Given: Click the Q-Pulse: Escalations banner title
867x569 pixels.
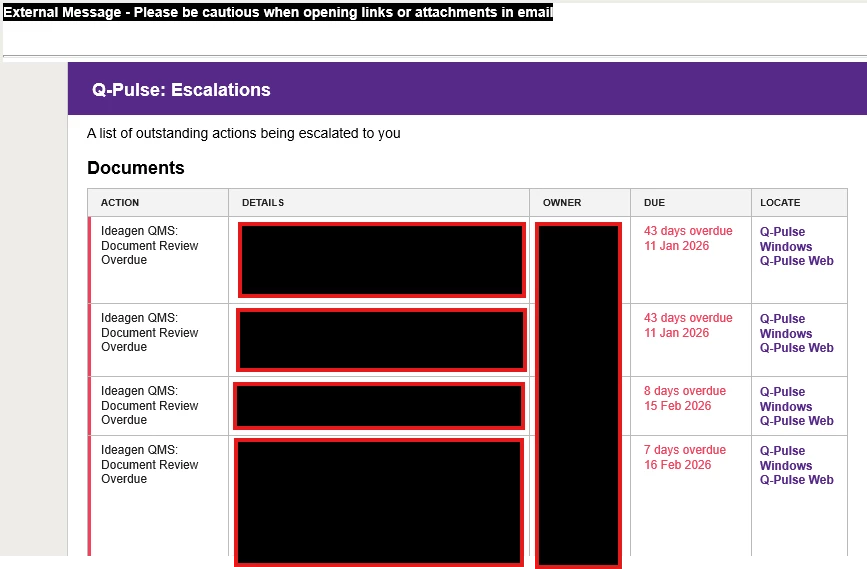Looking at the screenshot, I should (x=181, y=90).
